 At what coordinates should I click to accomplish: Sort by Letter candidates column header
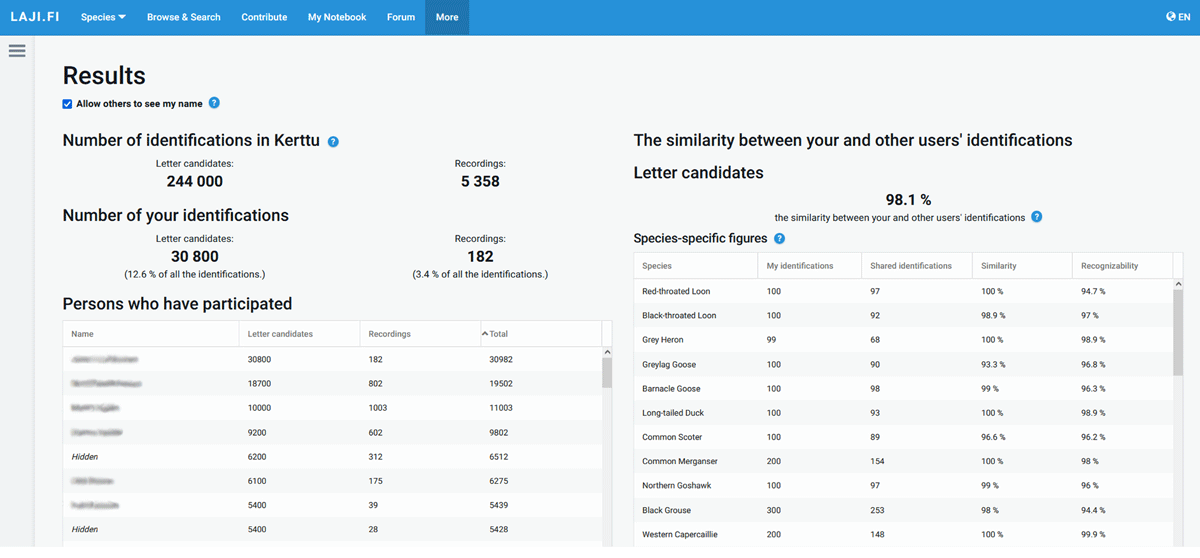280,334
